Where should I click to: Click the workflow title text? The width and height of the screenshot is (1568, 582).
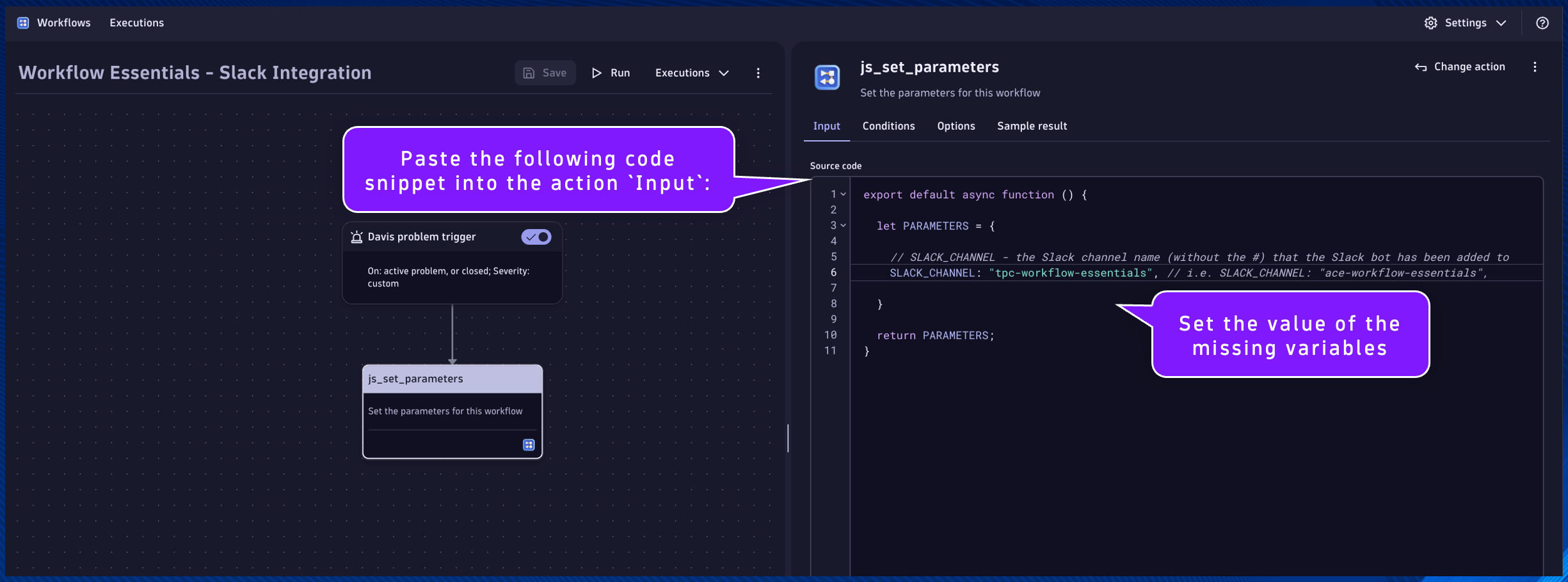point(195,73)
